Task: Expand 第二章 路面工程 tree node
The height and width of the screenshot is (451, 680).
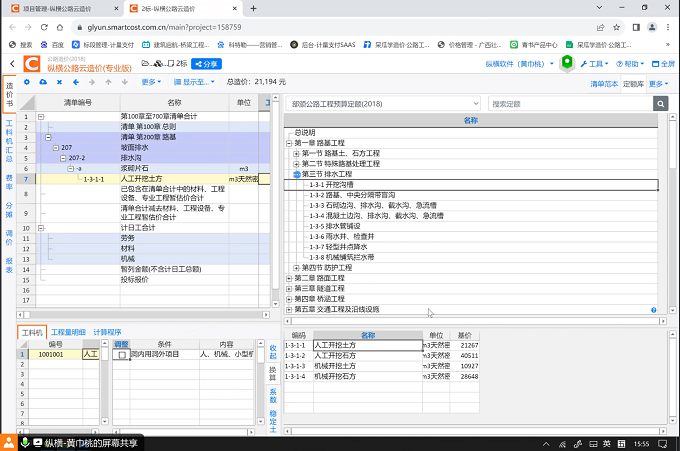Action: pos(288,277)
